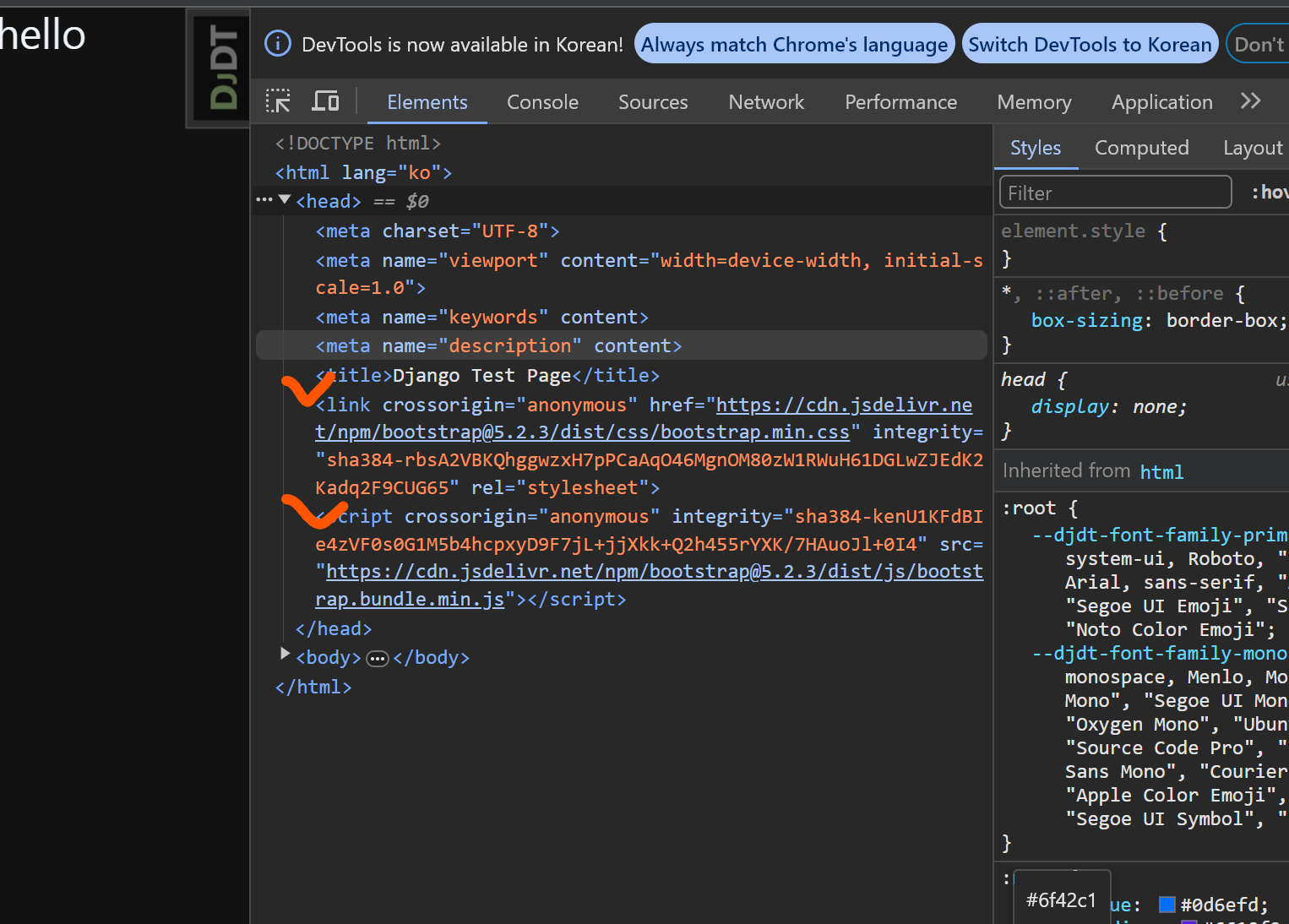The height and width of the screenshot is (924, 1289).
Task: Click the crossorigin="anonymous" attribute of the link tag
Action: [509, 405]
